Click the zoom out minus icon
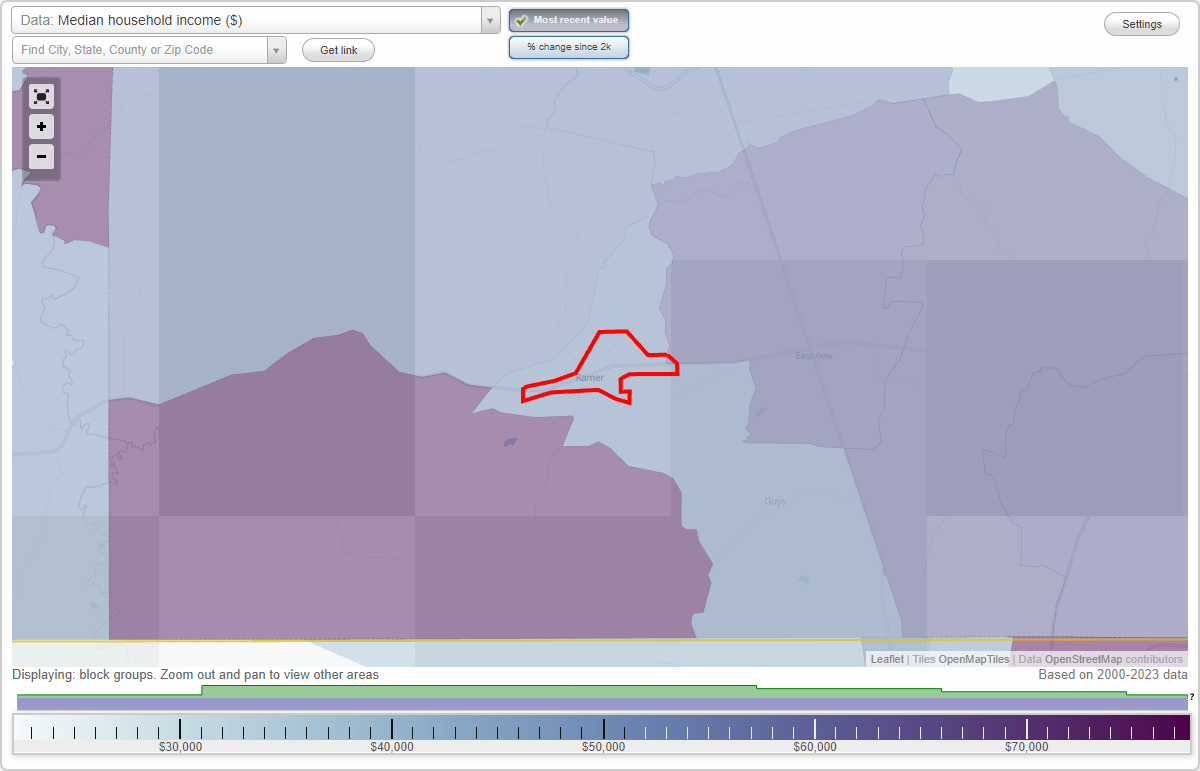This screenshot has width=1200, height=771. [41, 157]
